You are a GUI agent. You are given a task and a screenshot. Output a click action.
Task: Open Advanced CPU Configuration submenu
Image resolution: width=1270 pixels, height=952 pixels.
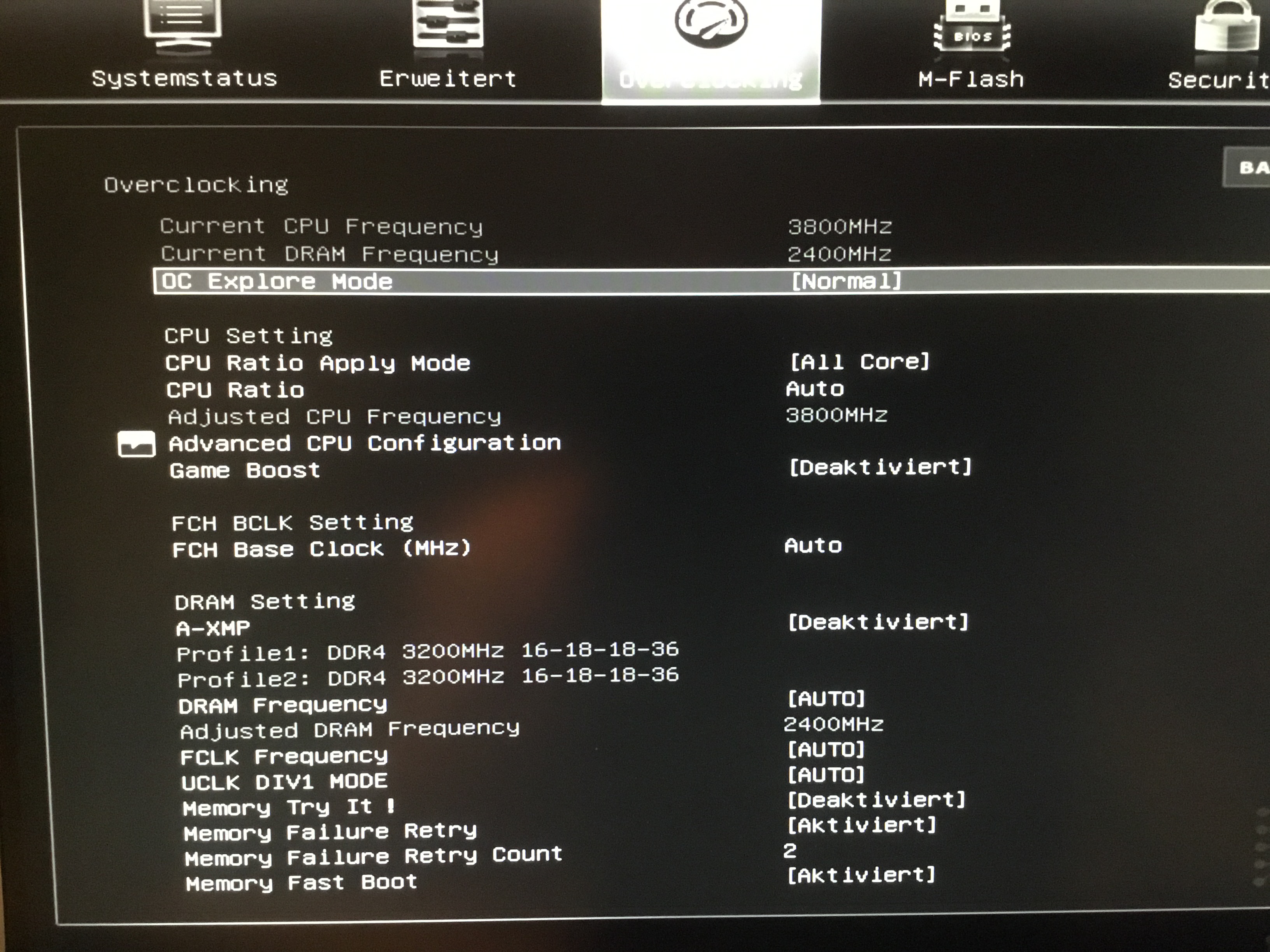[x=365, y=444]
